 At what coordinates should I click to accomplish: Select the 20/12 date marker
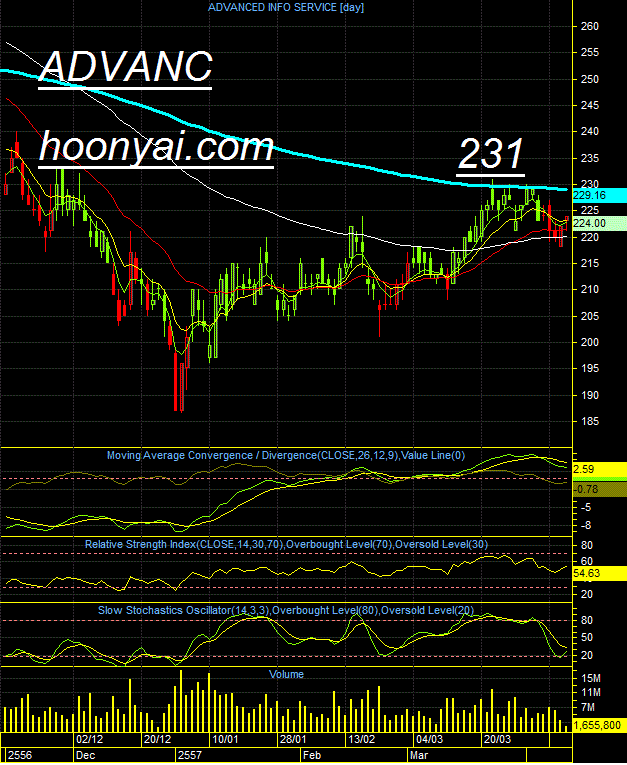click(158, 739)
